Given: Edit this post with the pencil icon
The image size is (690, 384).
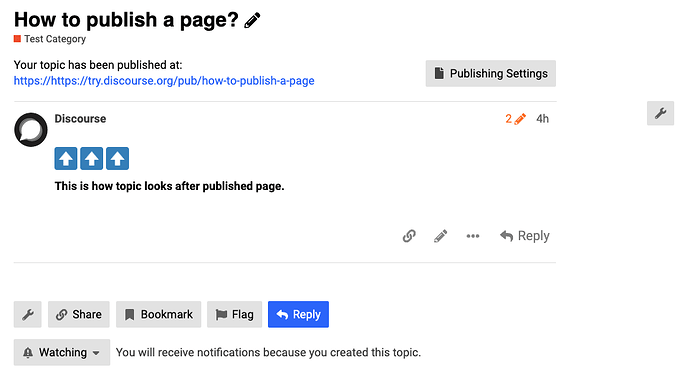Looking at the screenshot, I should pos(440,236).
